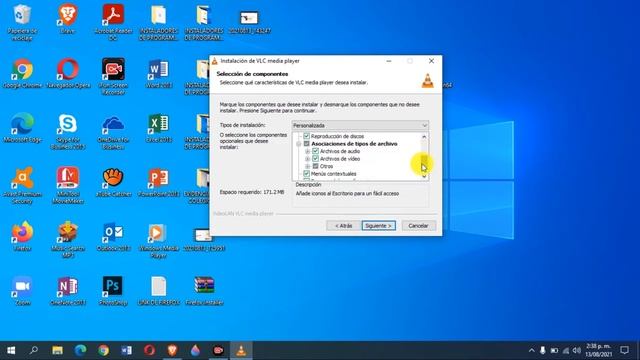This screenshot has width=640, height=360.
Task: Click the component list scrollbar thumb
Action: pyautogui.click(x=424, y=162)
